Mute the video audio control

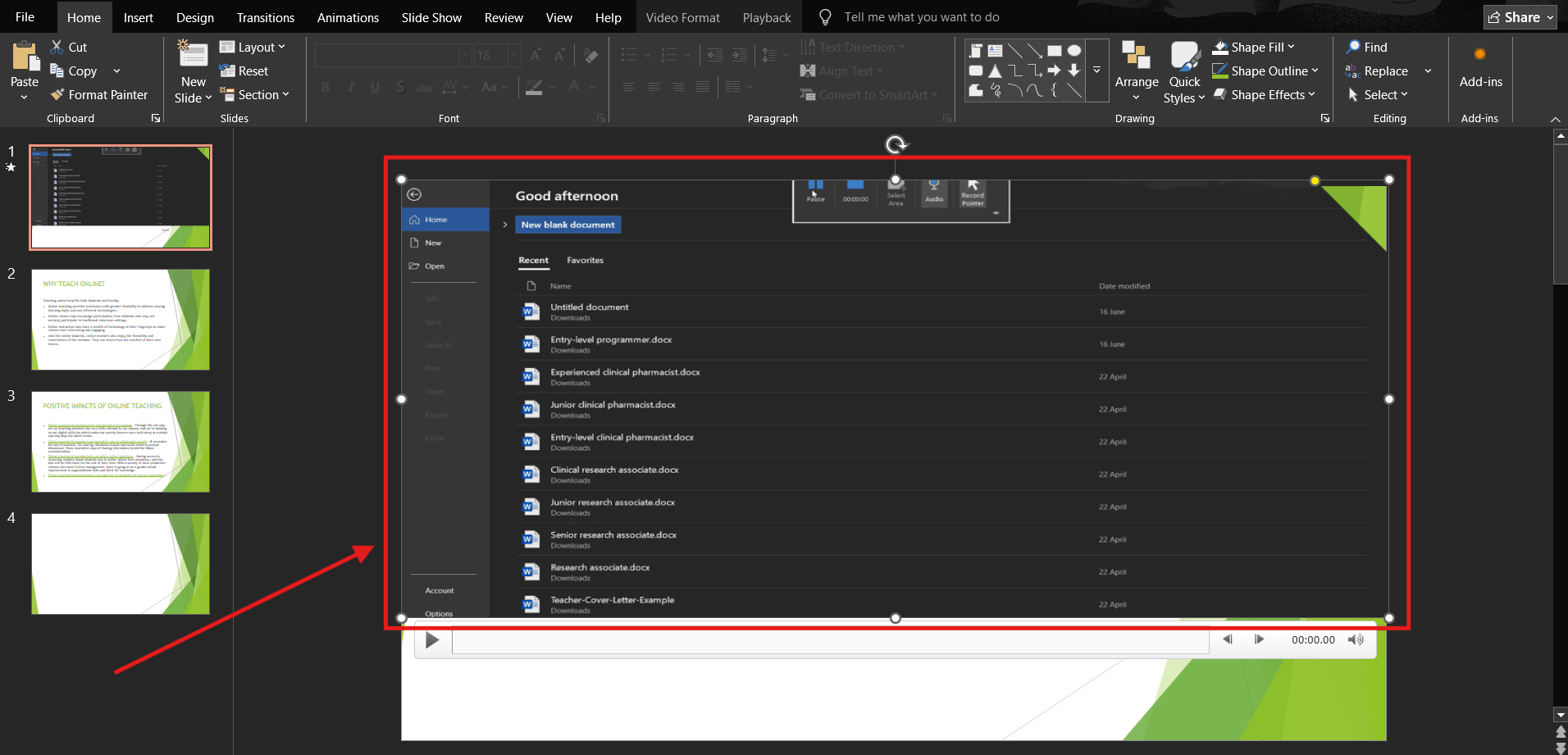tap(1355, 639)
